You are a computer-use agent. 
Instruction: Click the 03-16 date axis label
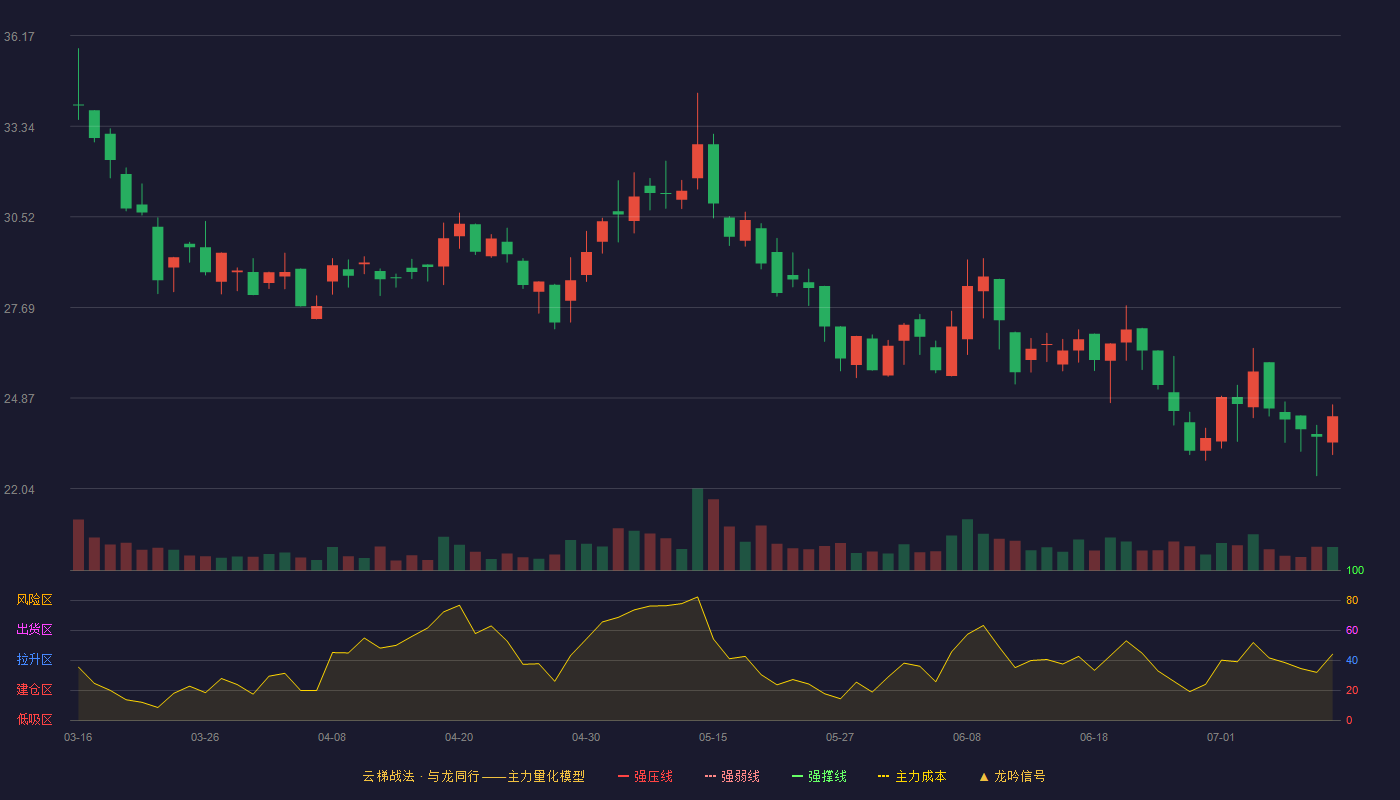coord(78,737)
